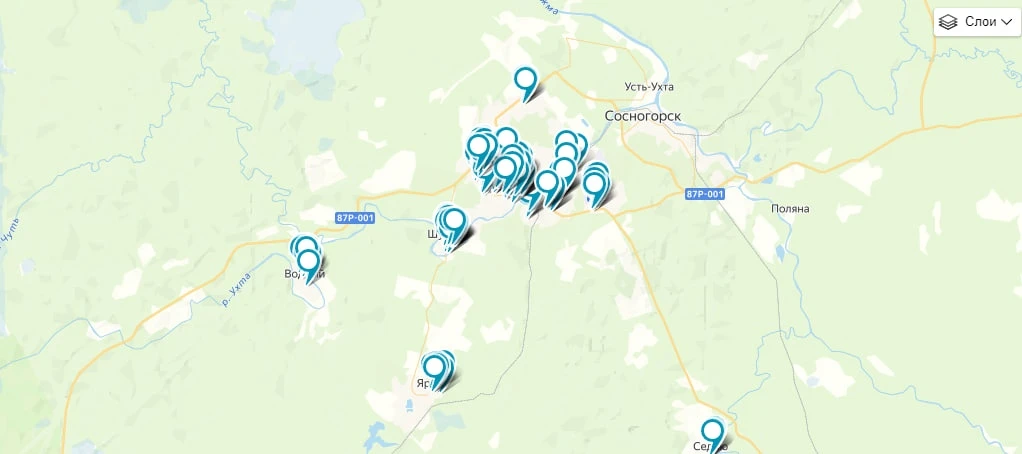This screenshot has width=1022, height=454.
Task: Click the front marker pin at Водный
Action: [x=308, y=268]
